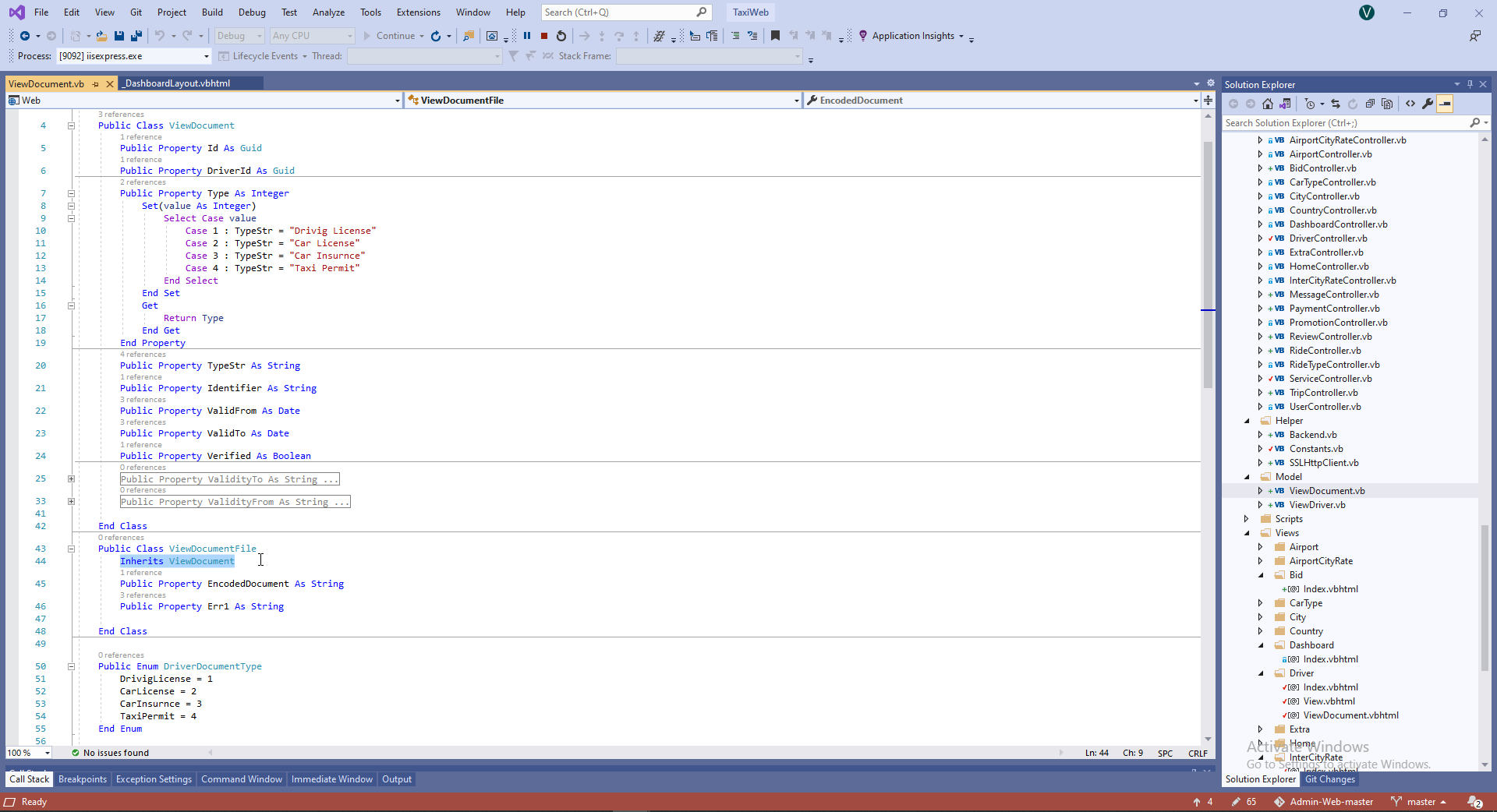Click Sync with Active Document icon
Viewport: 1497px width, 812px height.
[1336, 104]
